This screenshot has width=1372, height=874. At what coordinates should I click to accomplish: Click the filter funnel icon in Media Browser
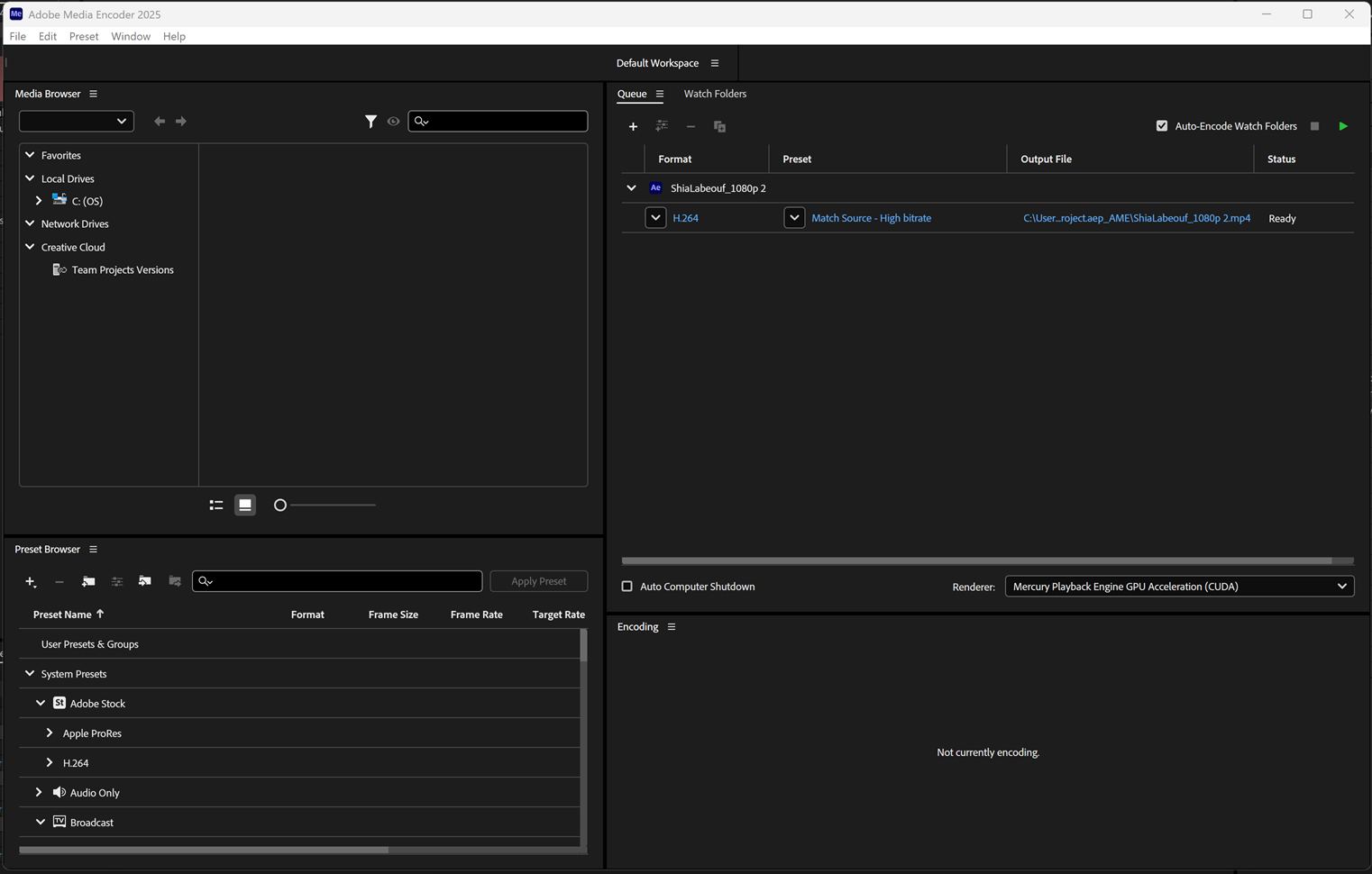(370, 121)
